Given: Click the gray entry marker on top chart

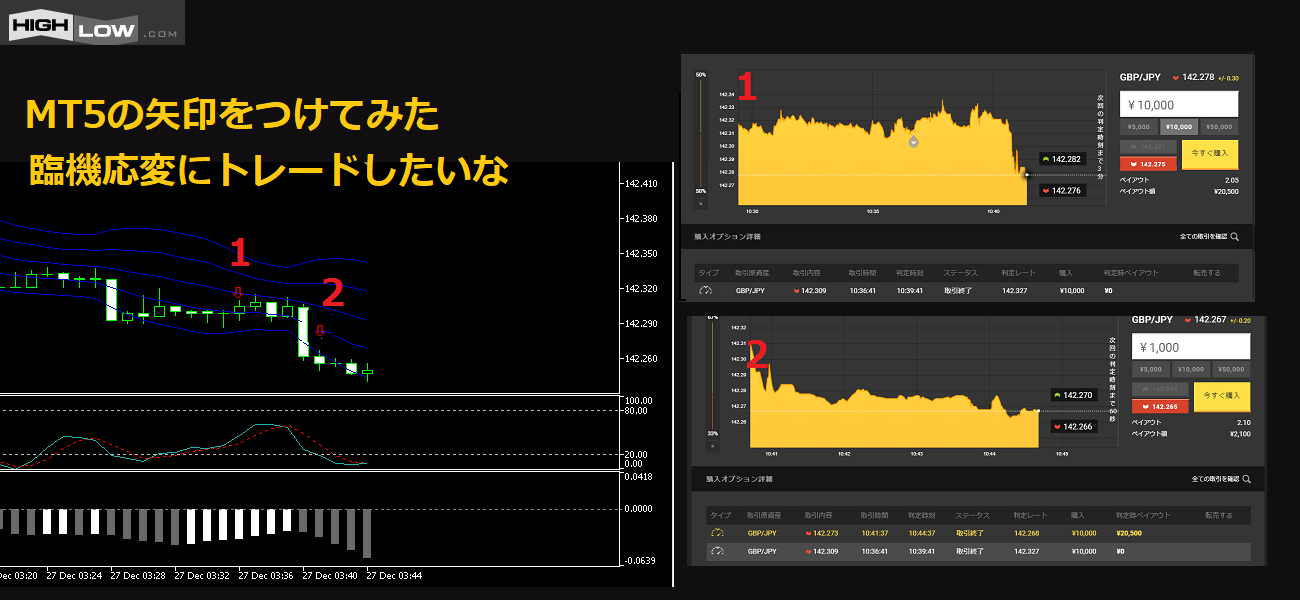Looking at the screenshot, I should pos(912,142).
